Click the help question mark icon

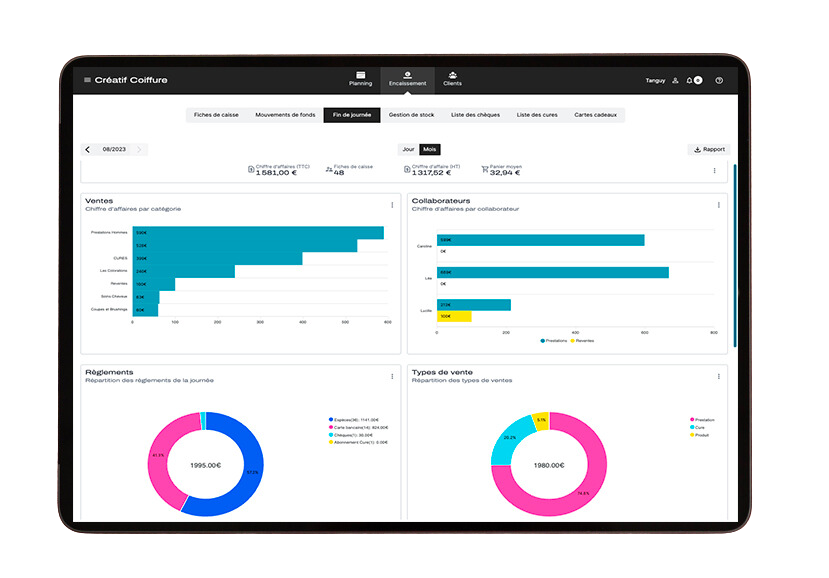point(719,80)
